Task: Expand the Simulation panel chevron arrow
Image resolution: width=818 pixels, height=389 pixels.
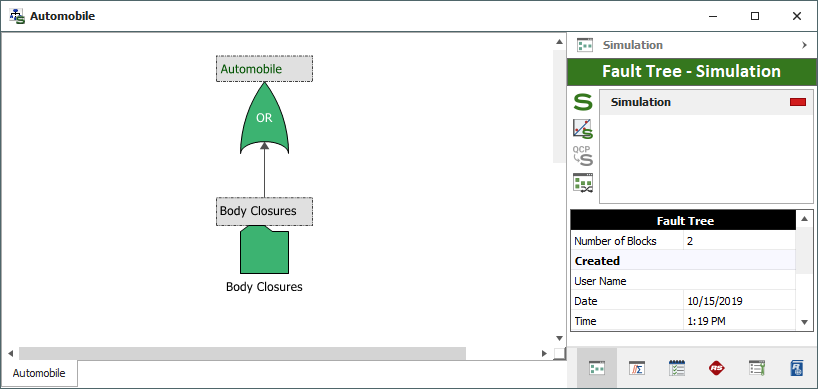Action: pyautogui.click(x=804, y=45)
